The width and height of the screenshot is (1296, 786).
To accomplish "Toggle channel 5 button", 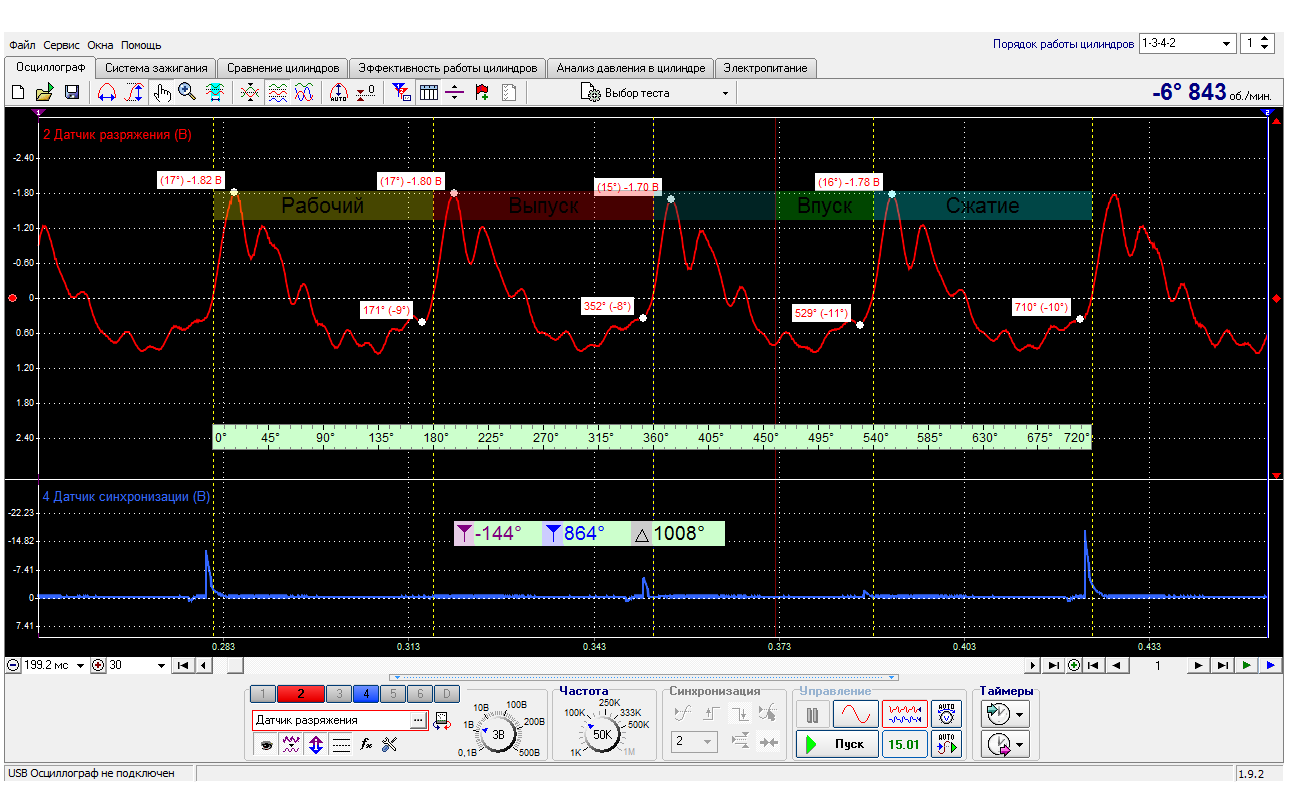I will pos(392,693).
